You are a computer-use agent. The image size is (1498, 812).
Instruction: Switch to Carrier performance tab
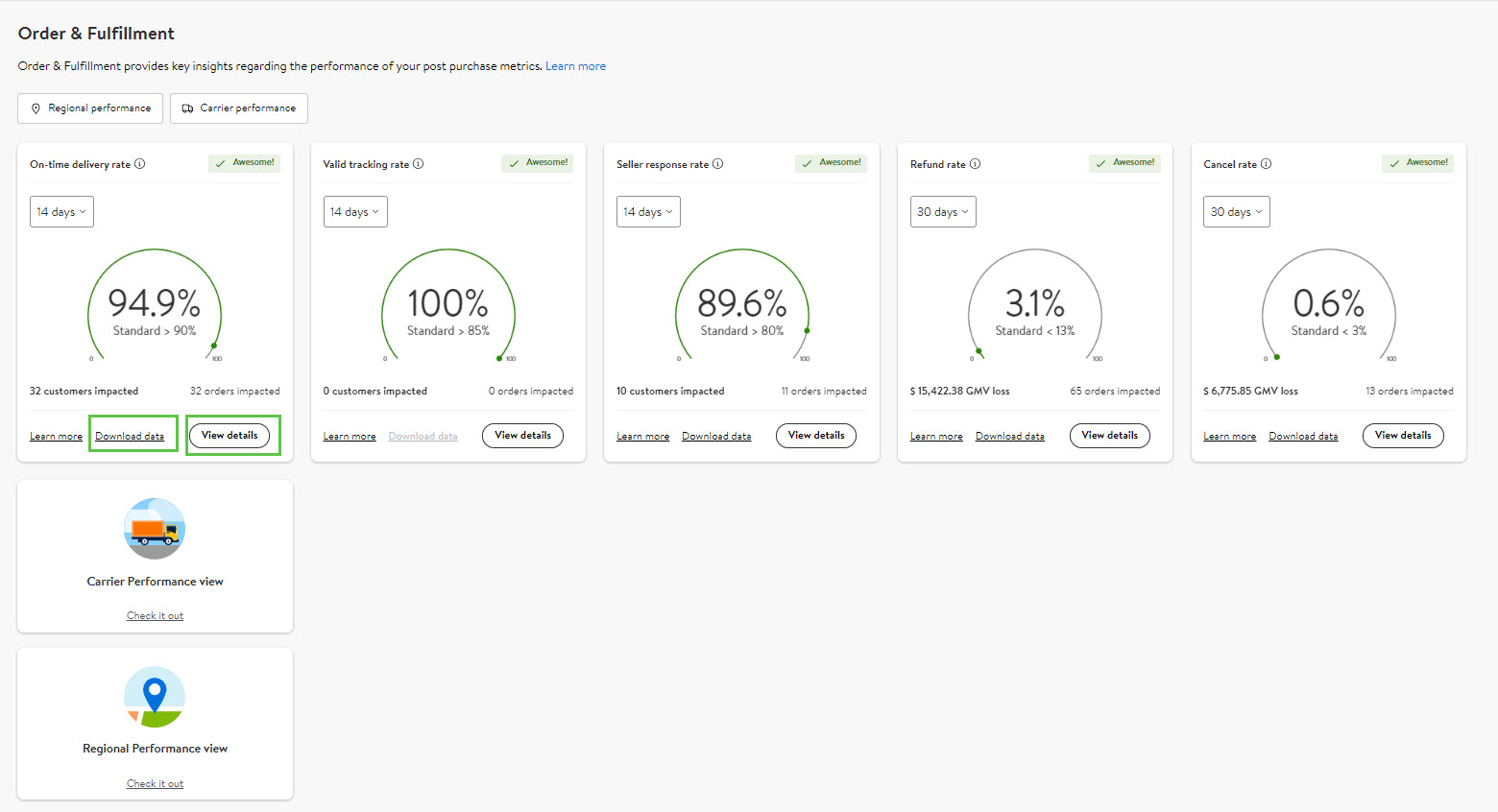tap(239, 108)
